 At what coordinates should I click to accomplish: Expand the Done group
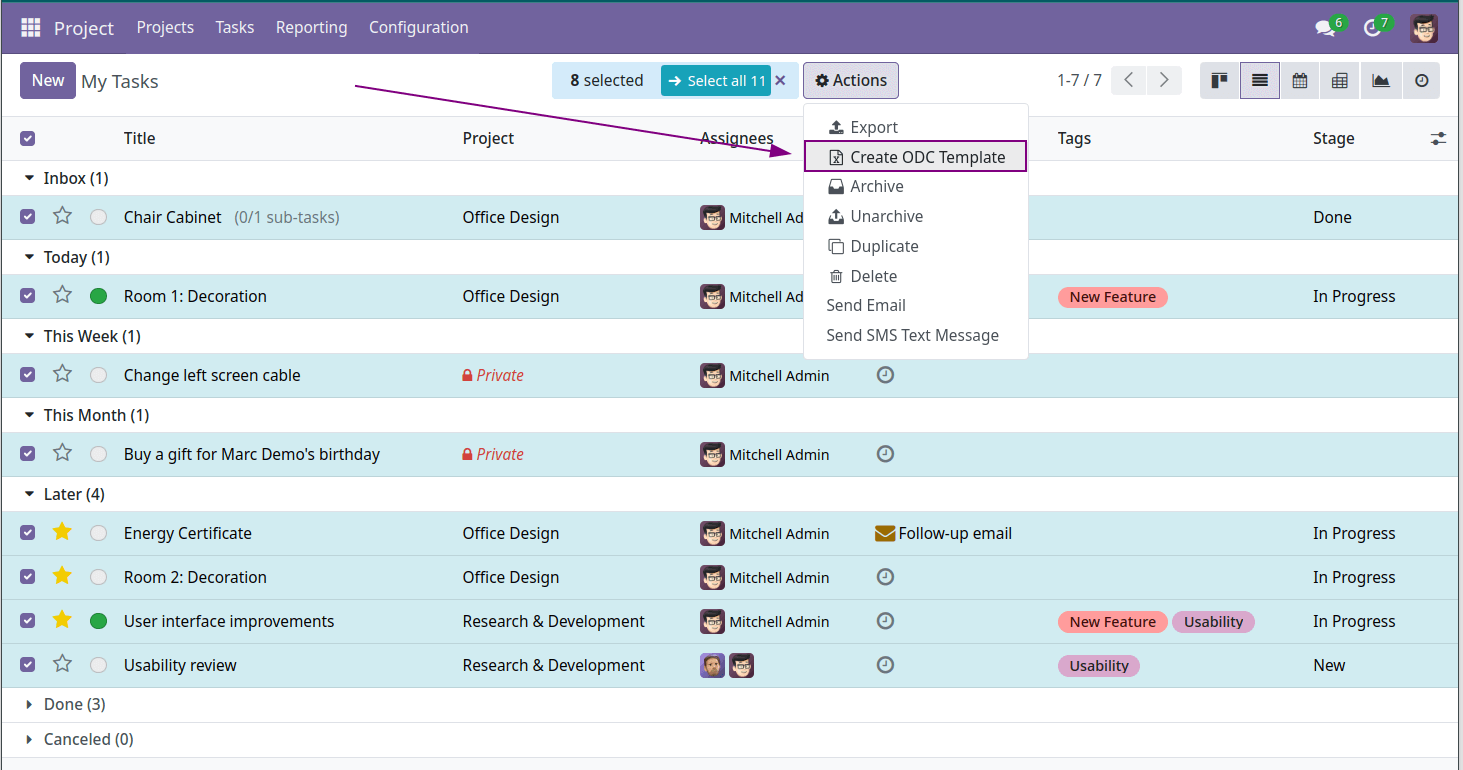pos(30,704)
